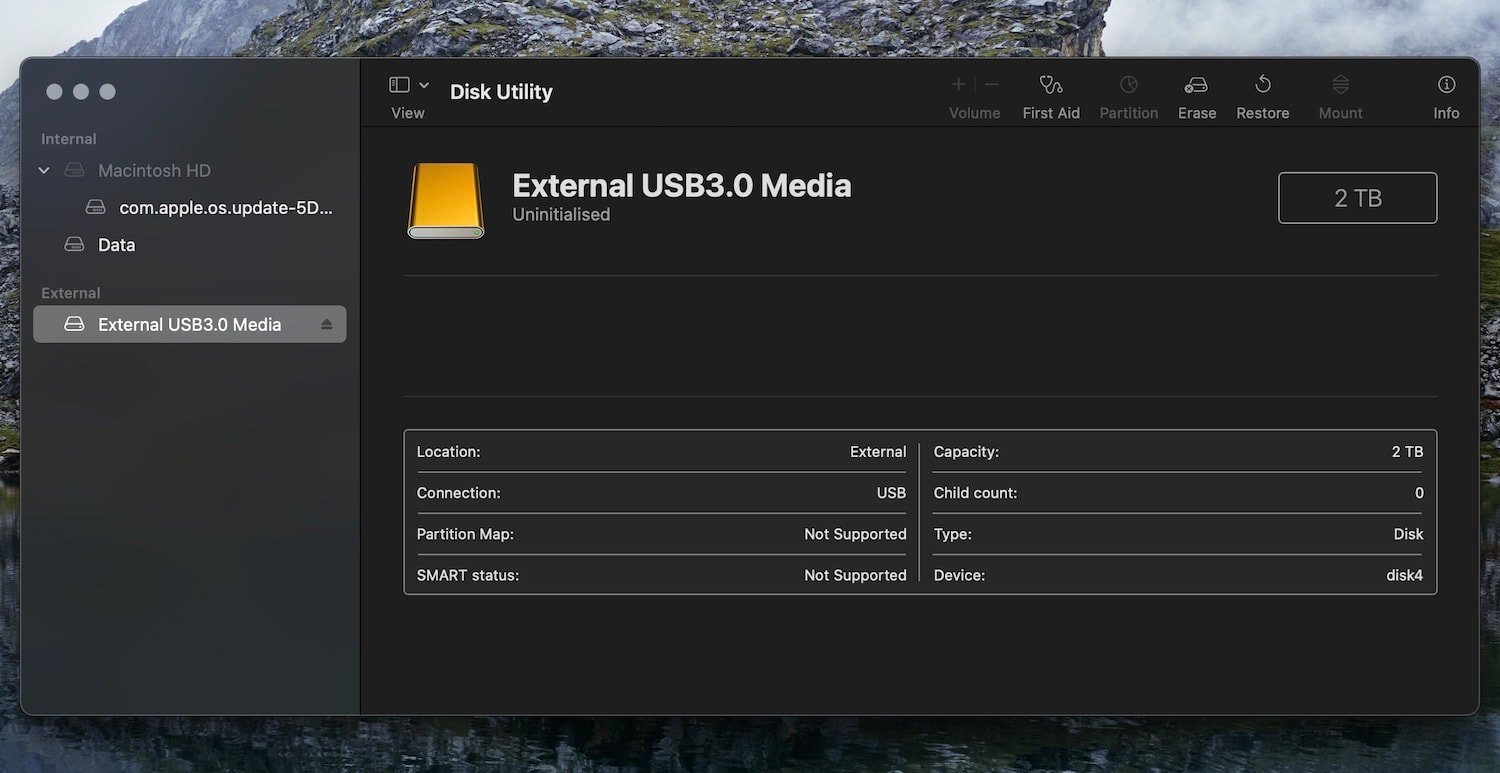Click the Mount toolbar icon
1500x773 pixels.
pyautogui.click(x=1341, y=85)
